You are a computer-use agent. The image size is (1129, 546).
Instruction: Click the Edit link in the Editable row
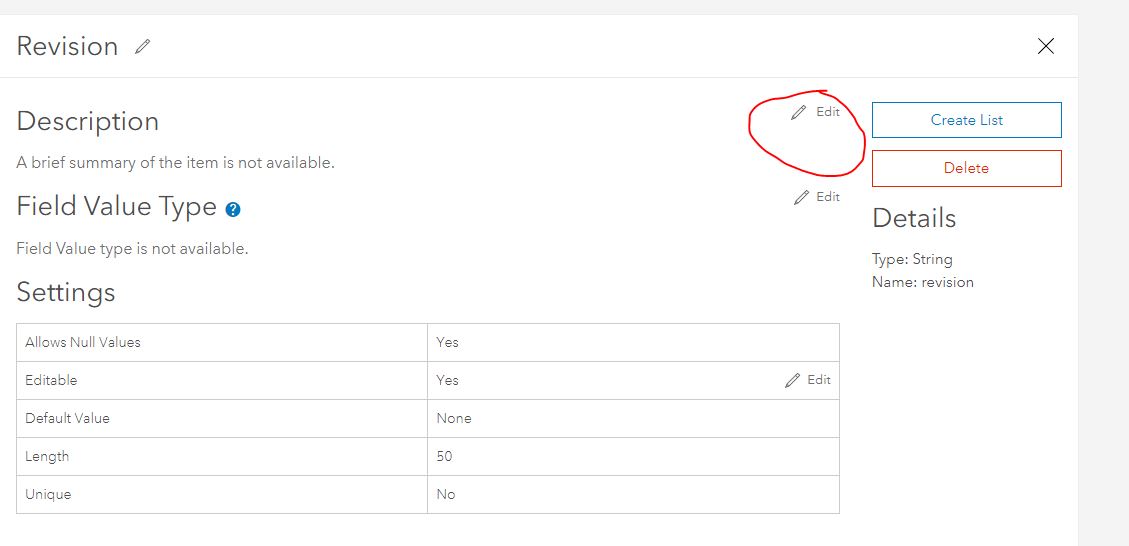click(819, 380)
